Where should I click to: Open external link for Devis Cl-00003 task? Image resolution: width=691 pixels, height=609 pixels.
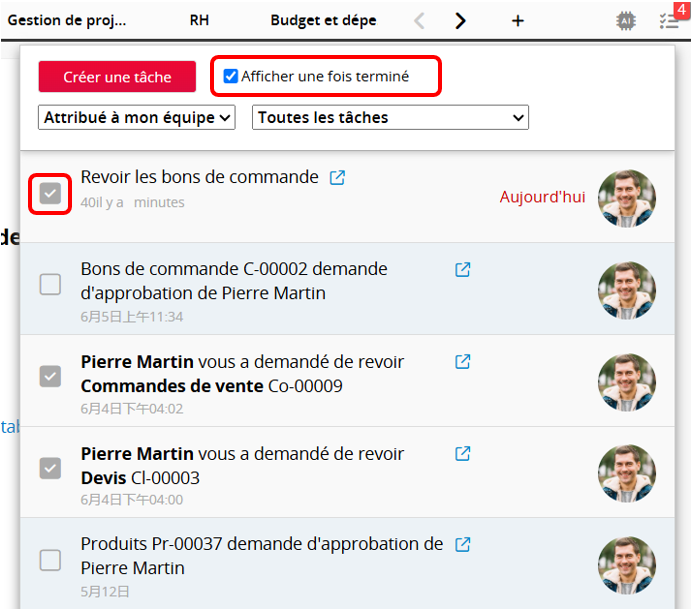[463, 453]
